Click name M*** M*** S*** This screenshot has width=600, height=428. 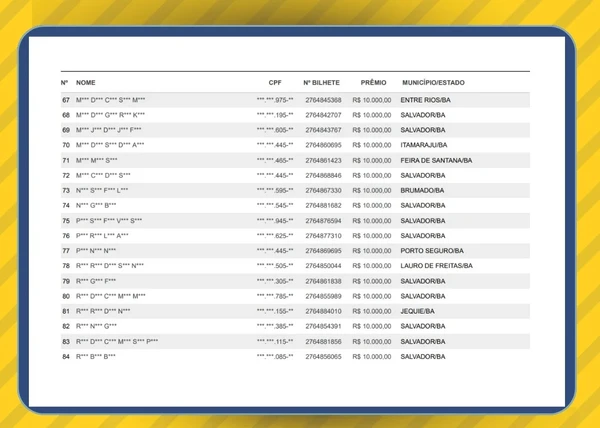point(97,161)
